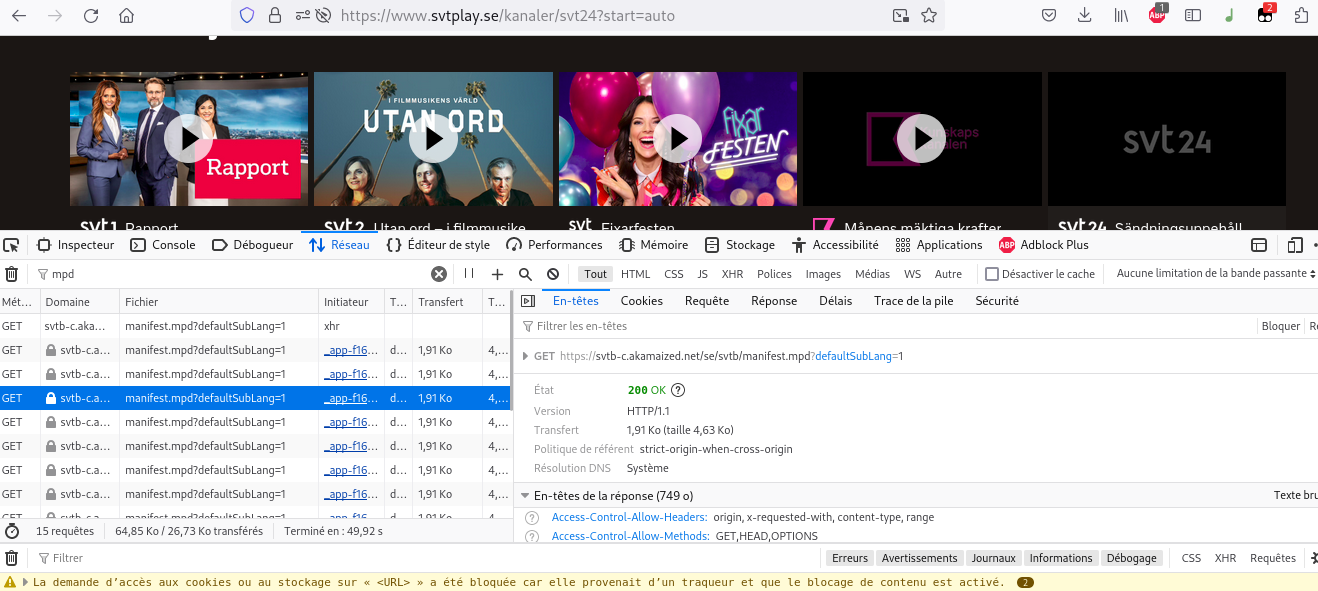Open the bandwidth throttling dropdown

tap(1215, 274)
